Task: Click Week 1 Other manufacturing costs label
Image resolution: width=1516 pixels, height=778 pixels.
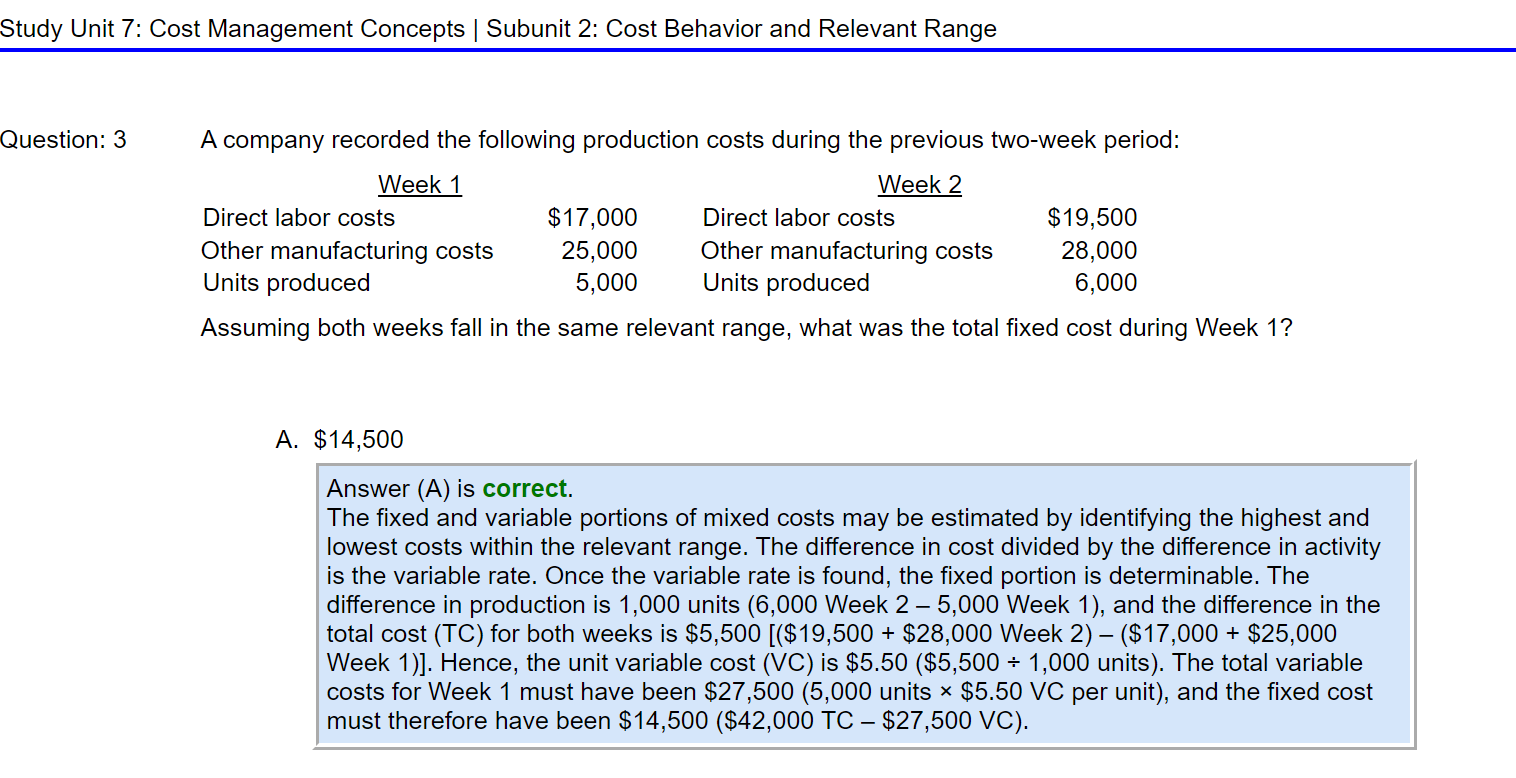Action: point(347,251)
